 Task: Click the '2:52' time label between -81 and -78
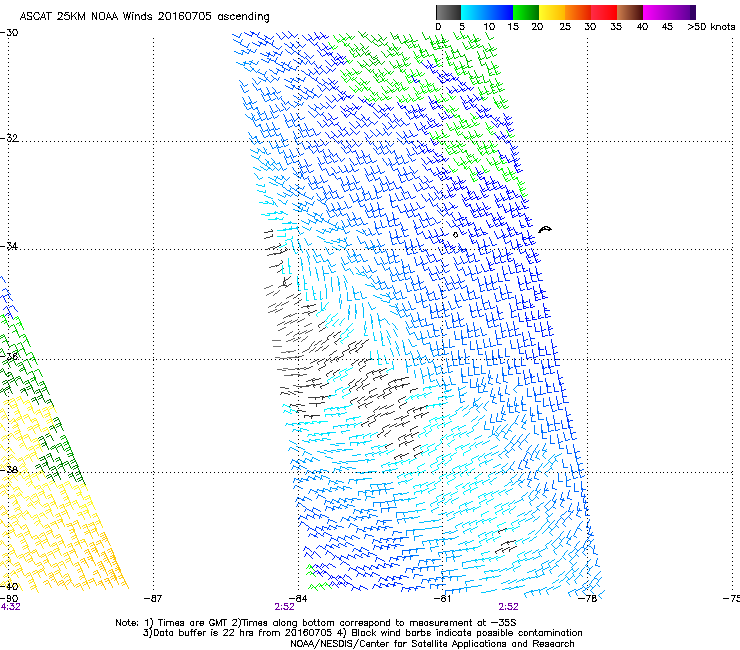[508, 607]
